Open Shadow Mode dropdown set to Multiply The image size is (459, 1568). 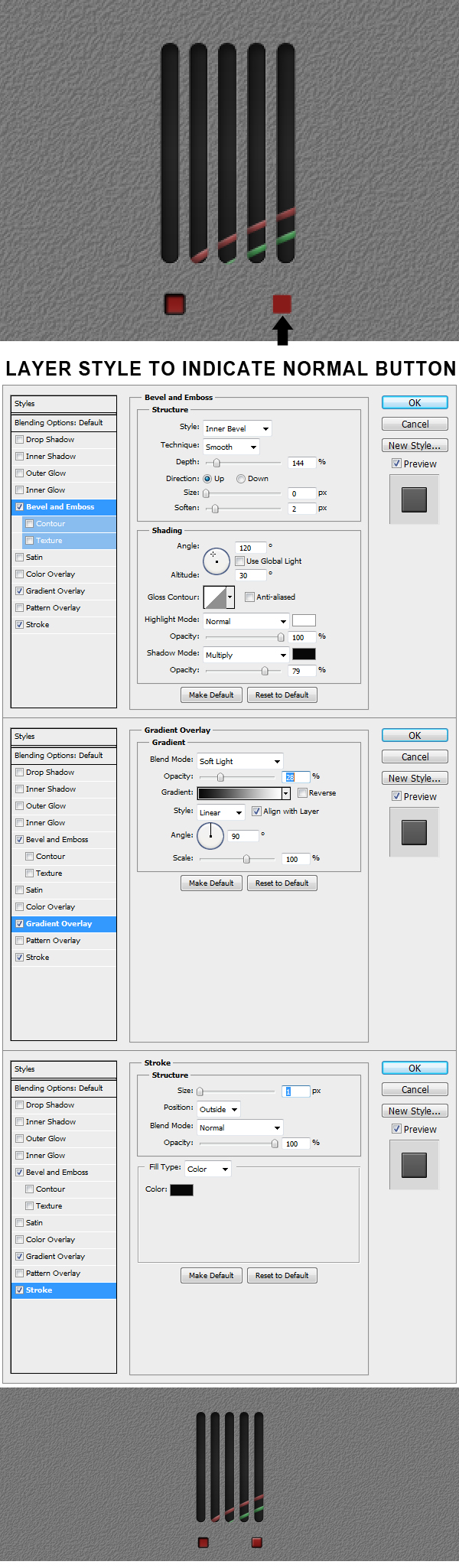pos(246,655)
